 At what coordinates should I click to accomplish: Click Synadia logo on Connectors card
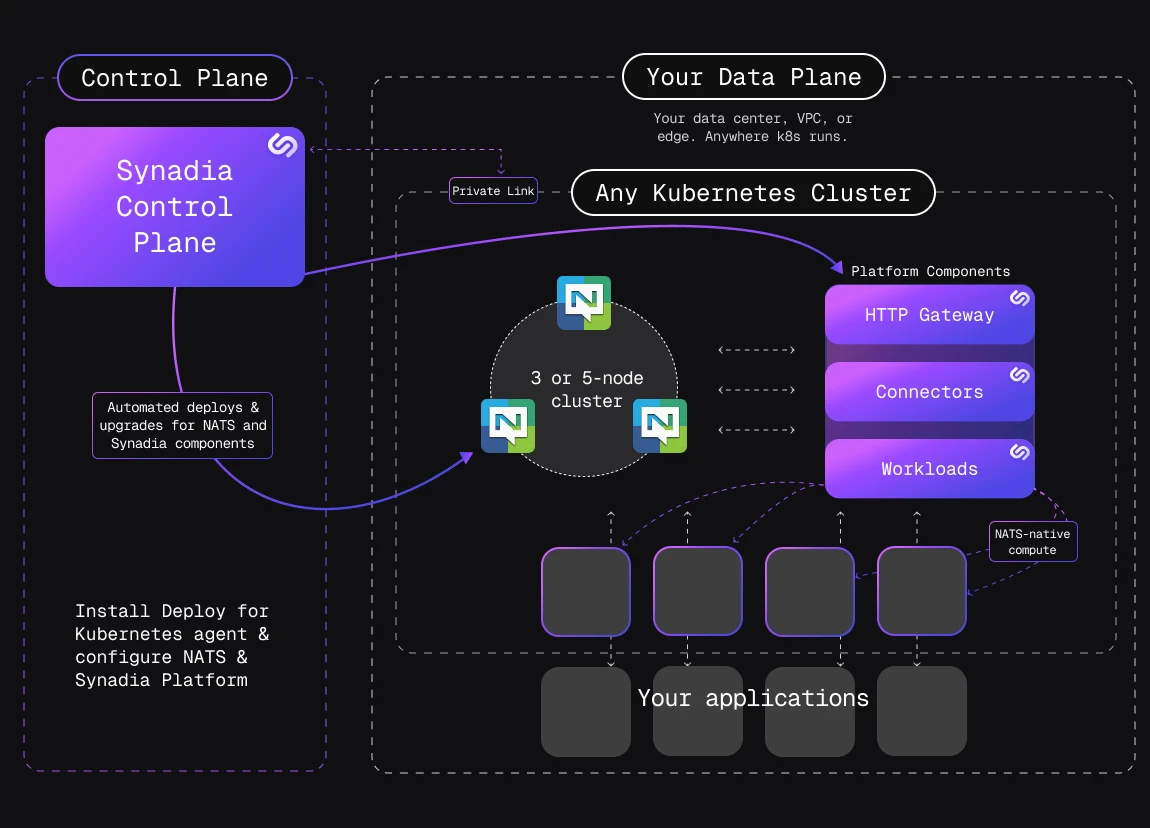click(1020, 375)
